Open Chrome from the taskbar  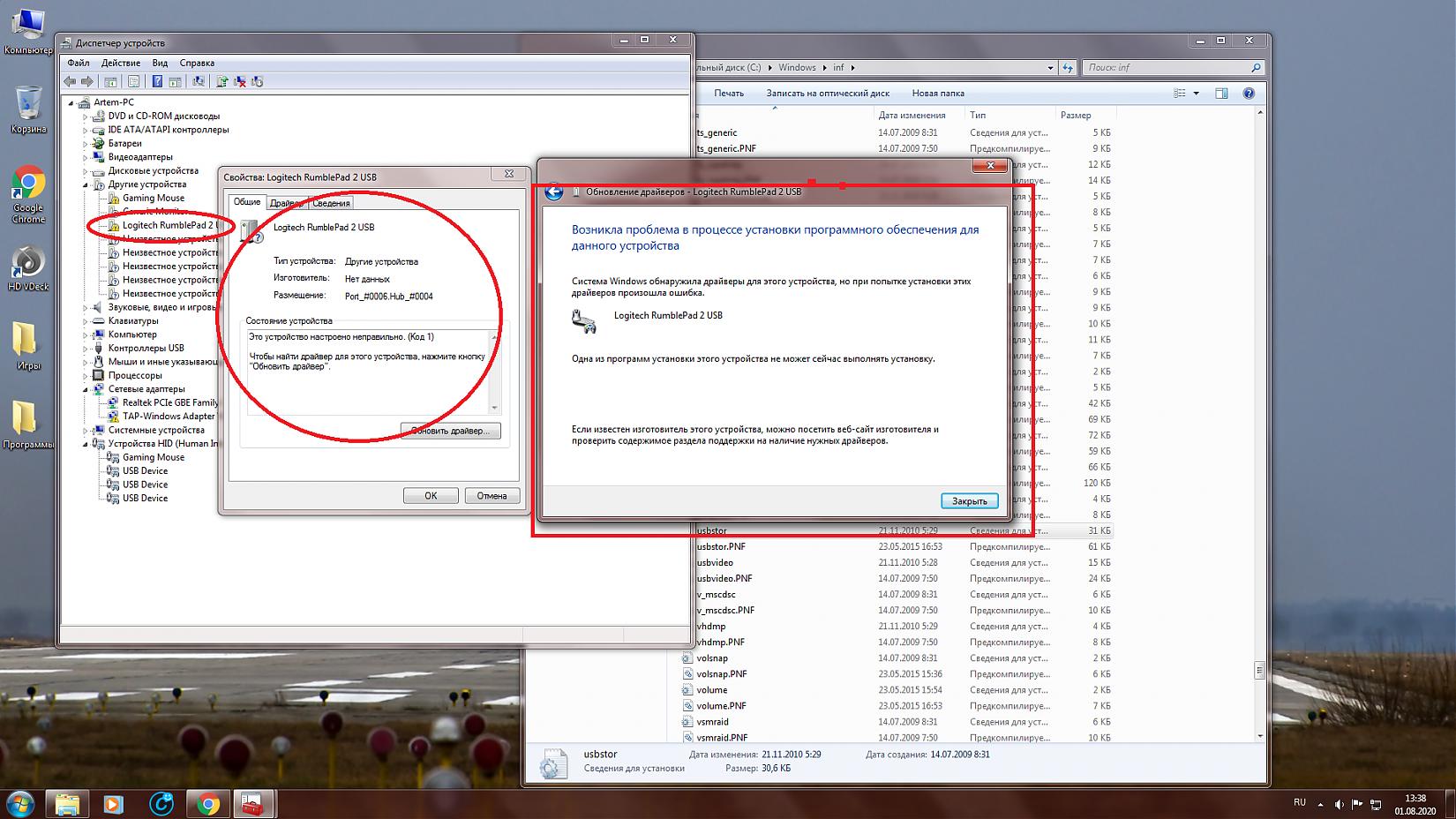click(x=208, y=804)
